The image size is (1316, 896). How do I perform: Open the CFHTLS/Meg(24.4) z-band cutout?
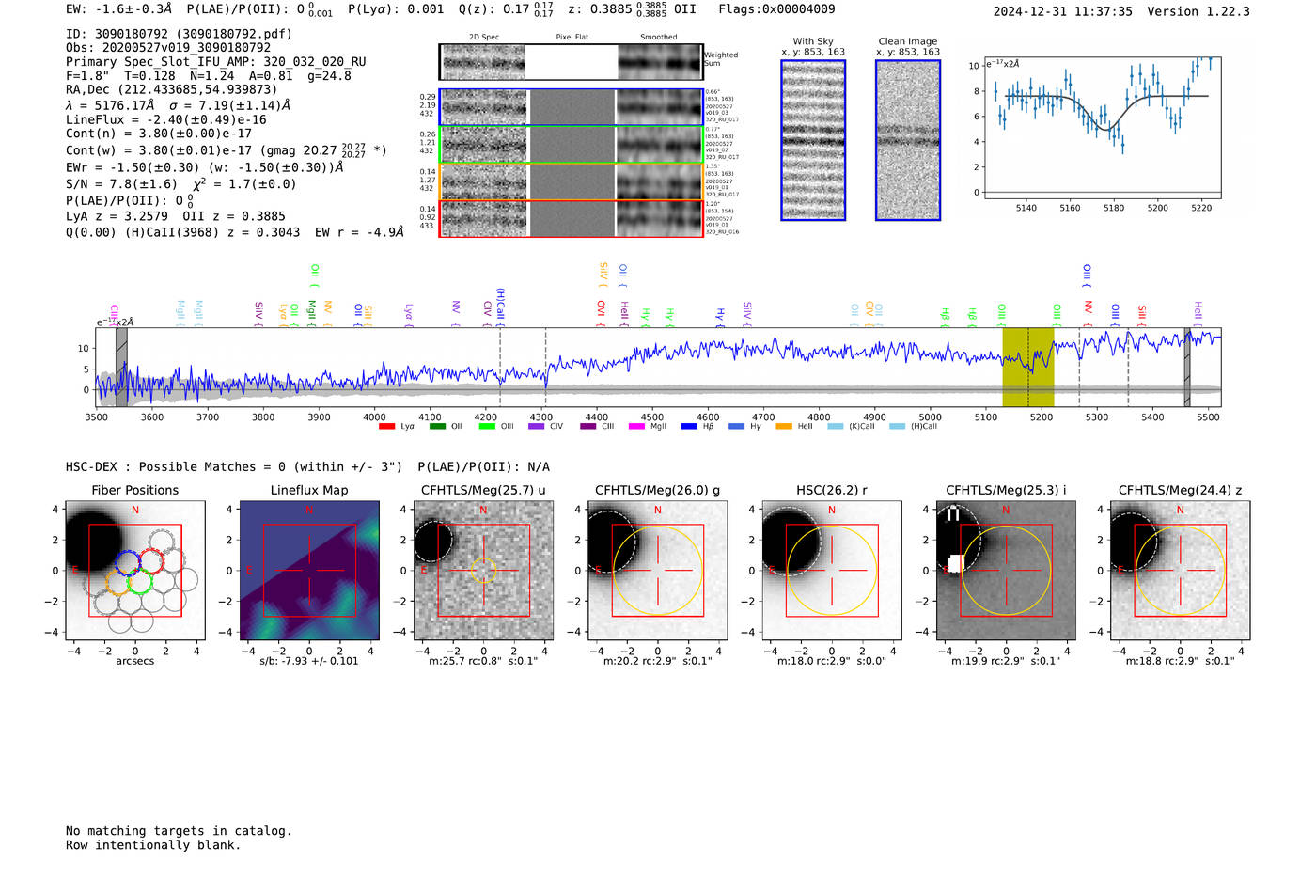pos(1180,571)
